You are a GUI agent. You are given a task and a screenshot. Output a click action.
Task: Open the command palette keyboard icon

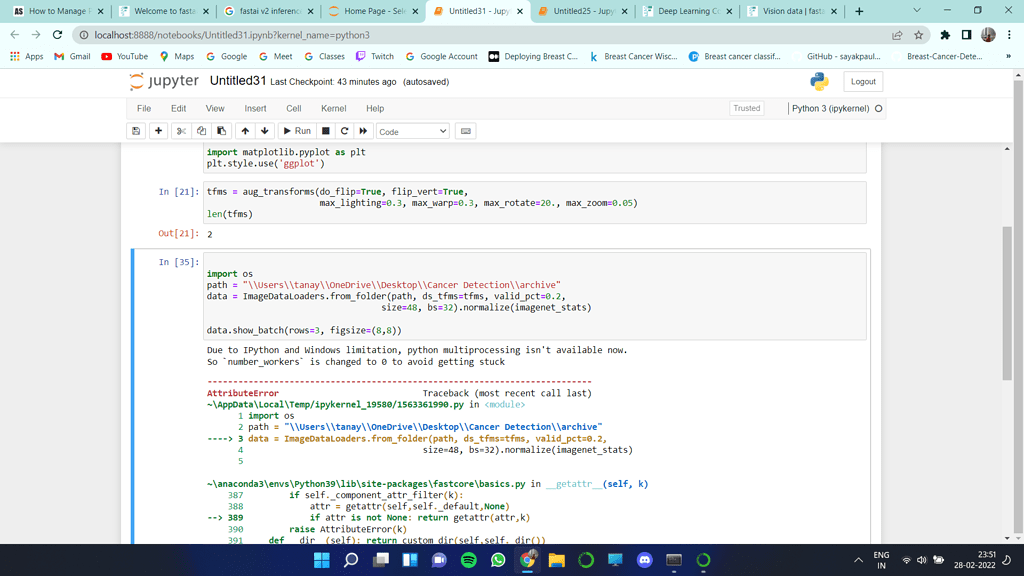pyautogui.click(x=464, y=130)
